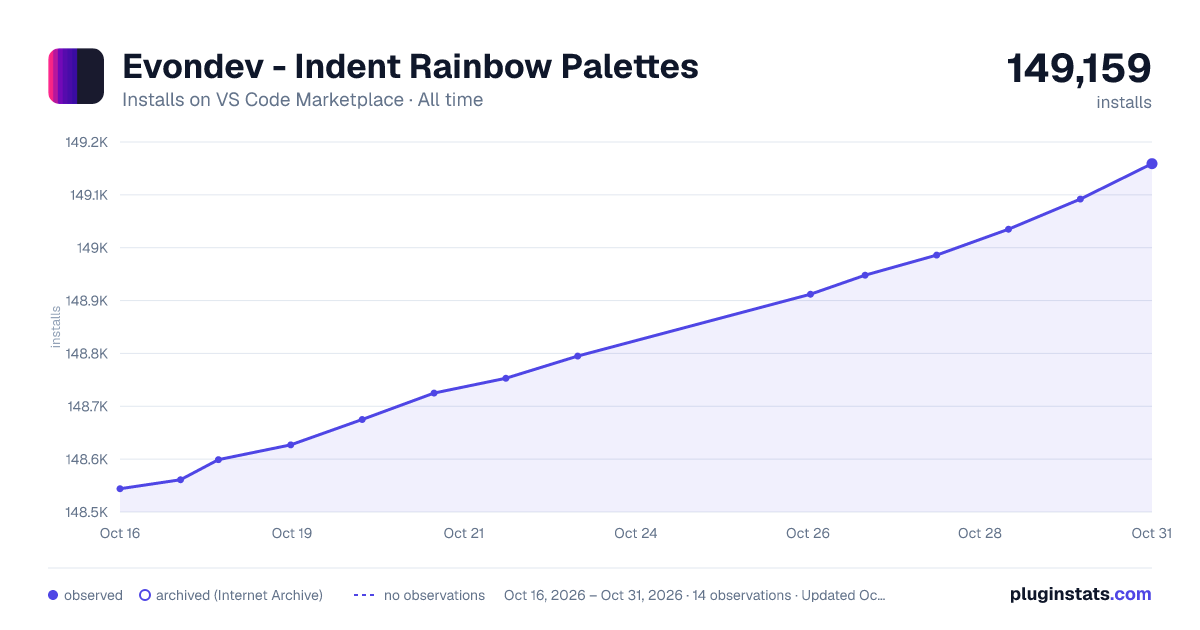This screenshot has width=1200, height=630.
Task: Click the first data point at Oct 16
Action: click(120, 489)
